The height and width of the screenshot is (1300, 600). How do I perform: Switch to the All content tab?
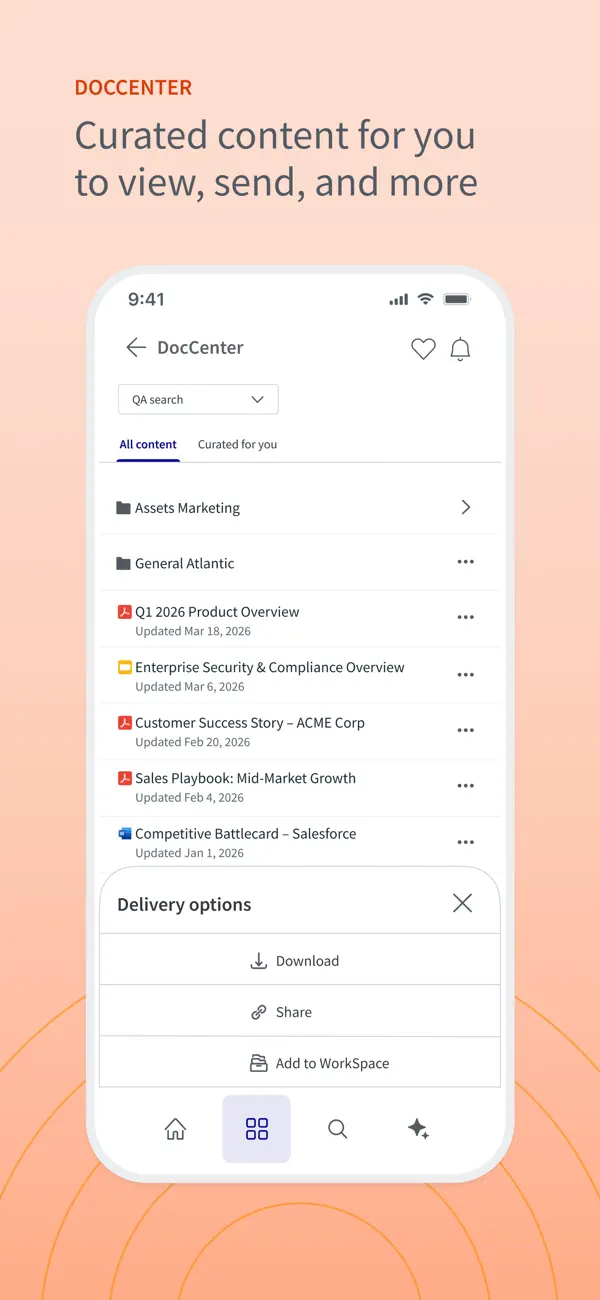click(x=148, y=445)
